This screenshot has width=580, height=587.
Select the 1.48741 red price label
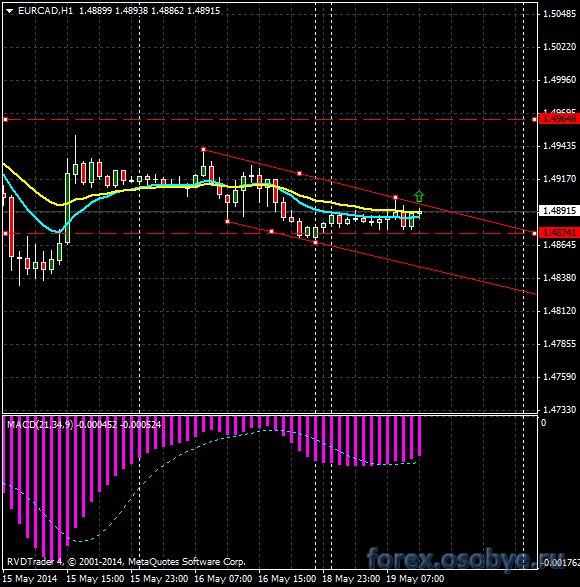(559, 233)
